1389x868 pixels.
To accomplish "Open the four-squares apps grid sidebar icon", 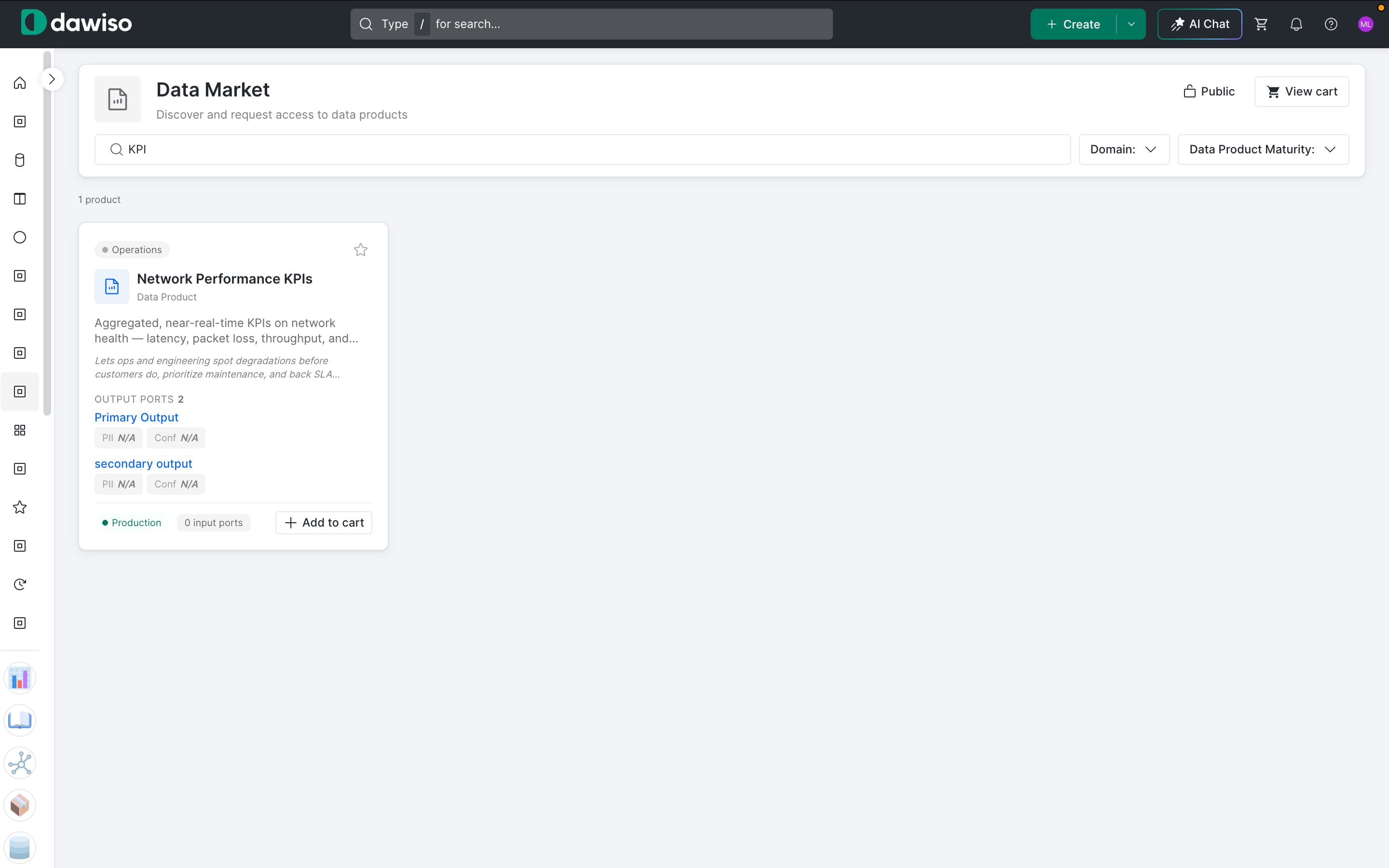I will (x=19, y=430).
